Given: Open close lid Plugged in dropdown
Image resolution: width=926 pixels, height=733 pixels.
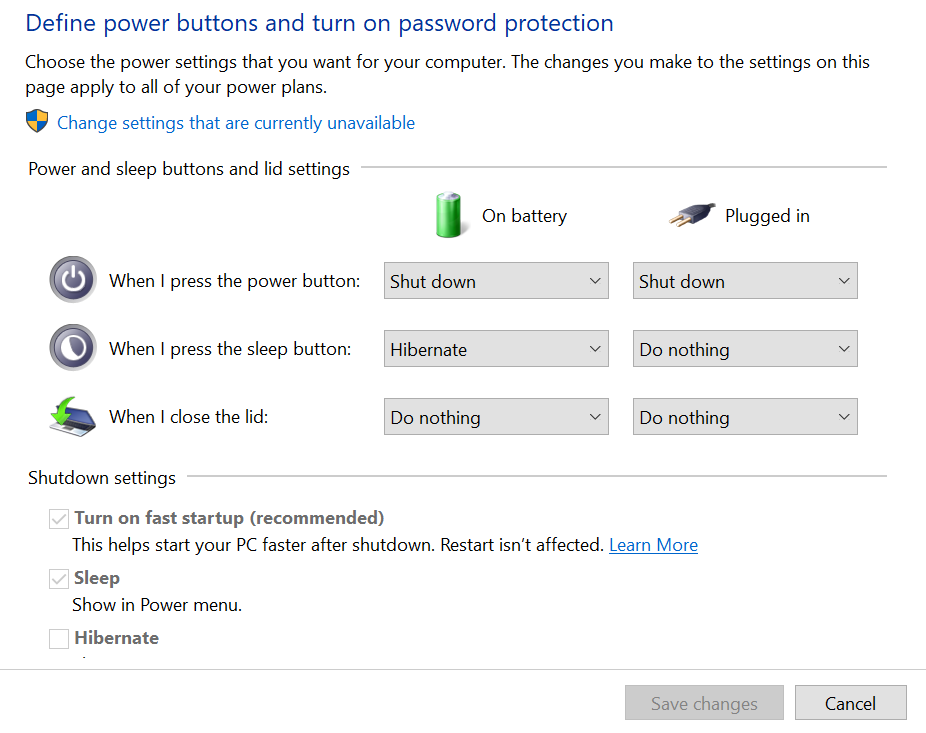Looking at the screenshot, I should click(x=745, y=416).
